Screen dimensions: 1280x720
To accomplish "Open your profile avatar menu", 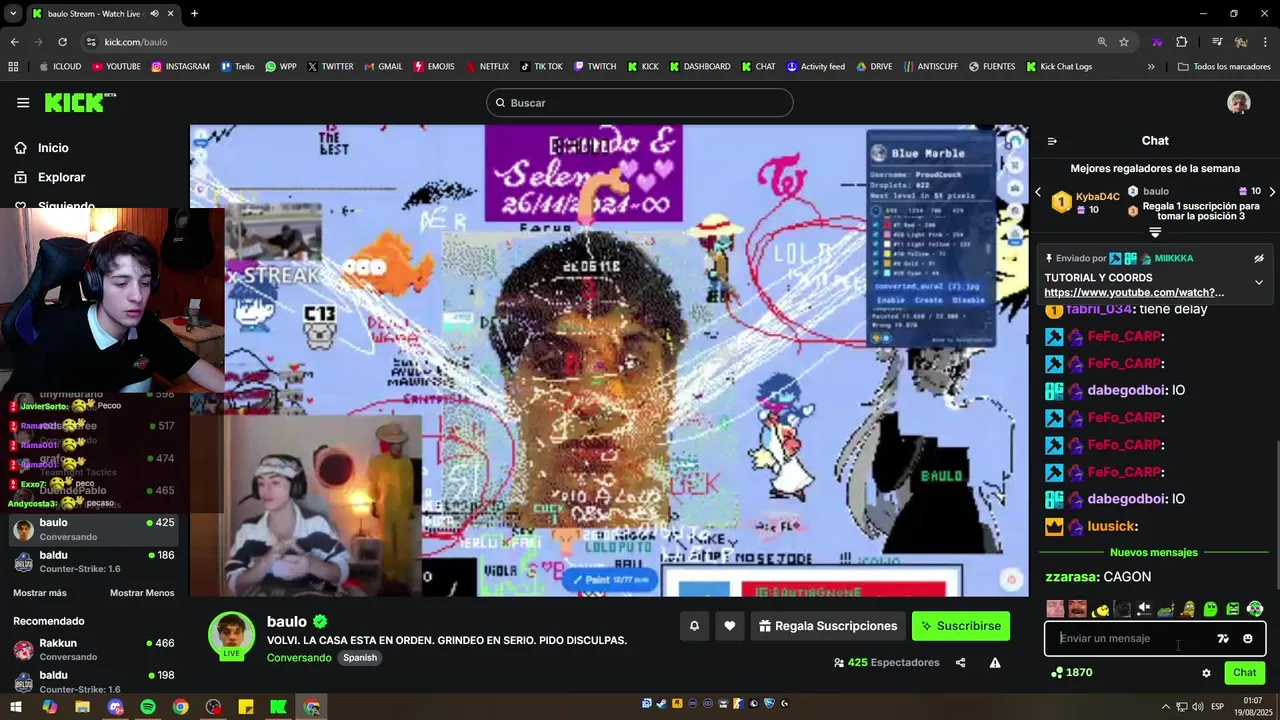I will point(1239,102).
